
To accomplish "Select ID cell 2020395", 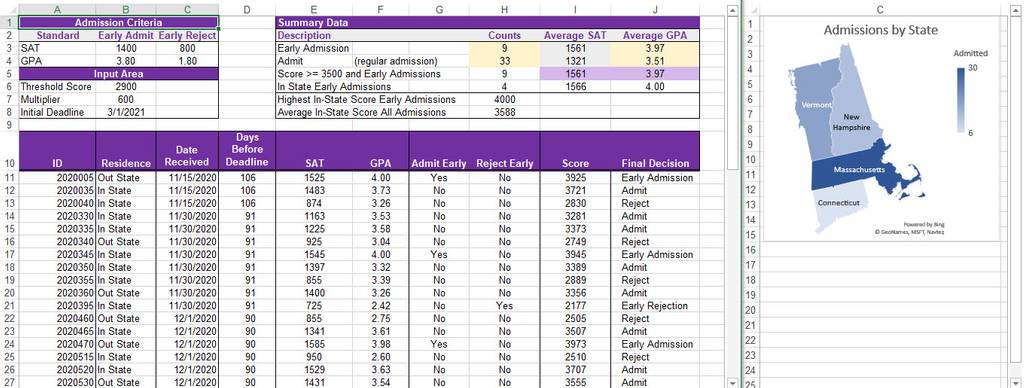I will click(x=57, y=306).
